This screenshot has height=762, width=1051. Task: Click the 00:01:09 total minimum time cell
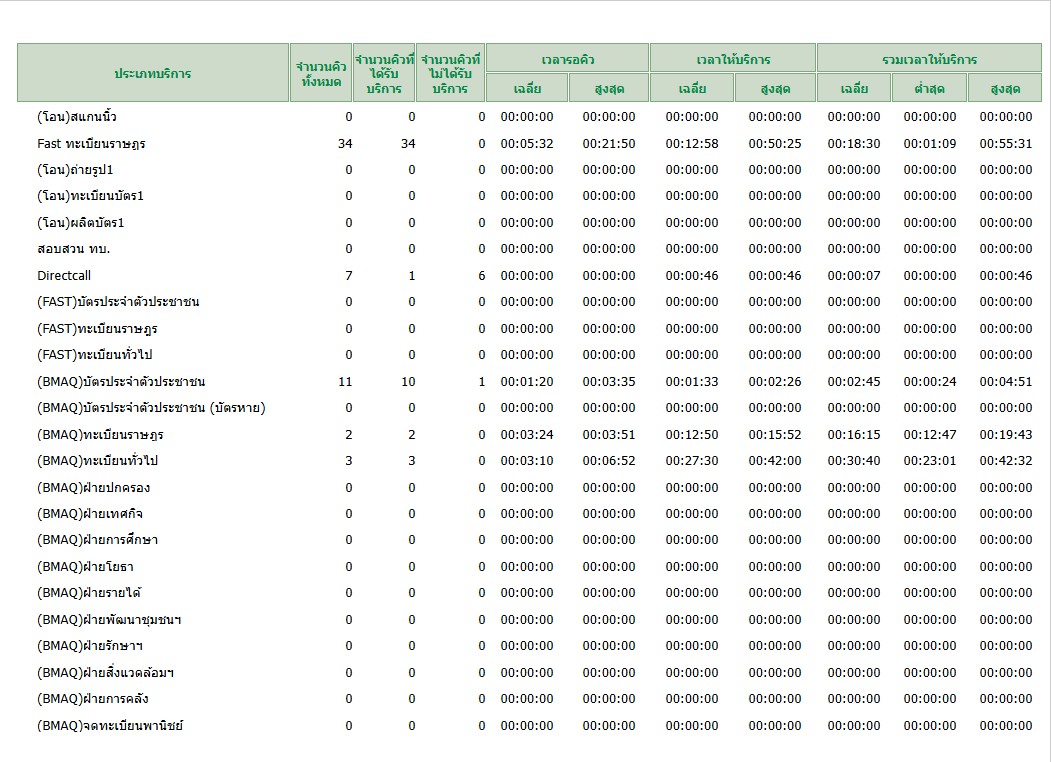(x=930, y=143)
